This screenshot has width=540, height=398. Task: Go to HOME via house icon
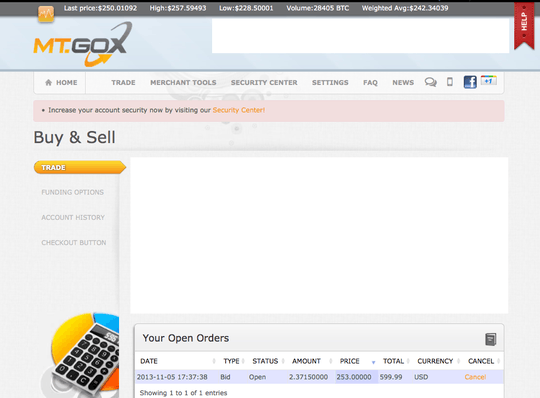point(61,83)
